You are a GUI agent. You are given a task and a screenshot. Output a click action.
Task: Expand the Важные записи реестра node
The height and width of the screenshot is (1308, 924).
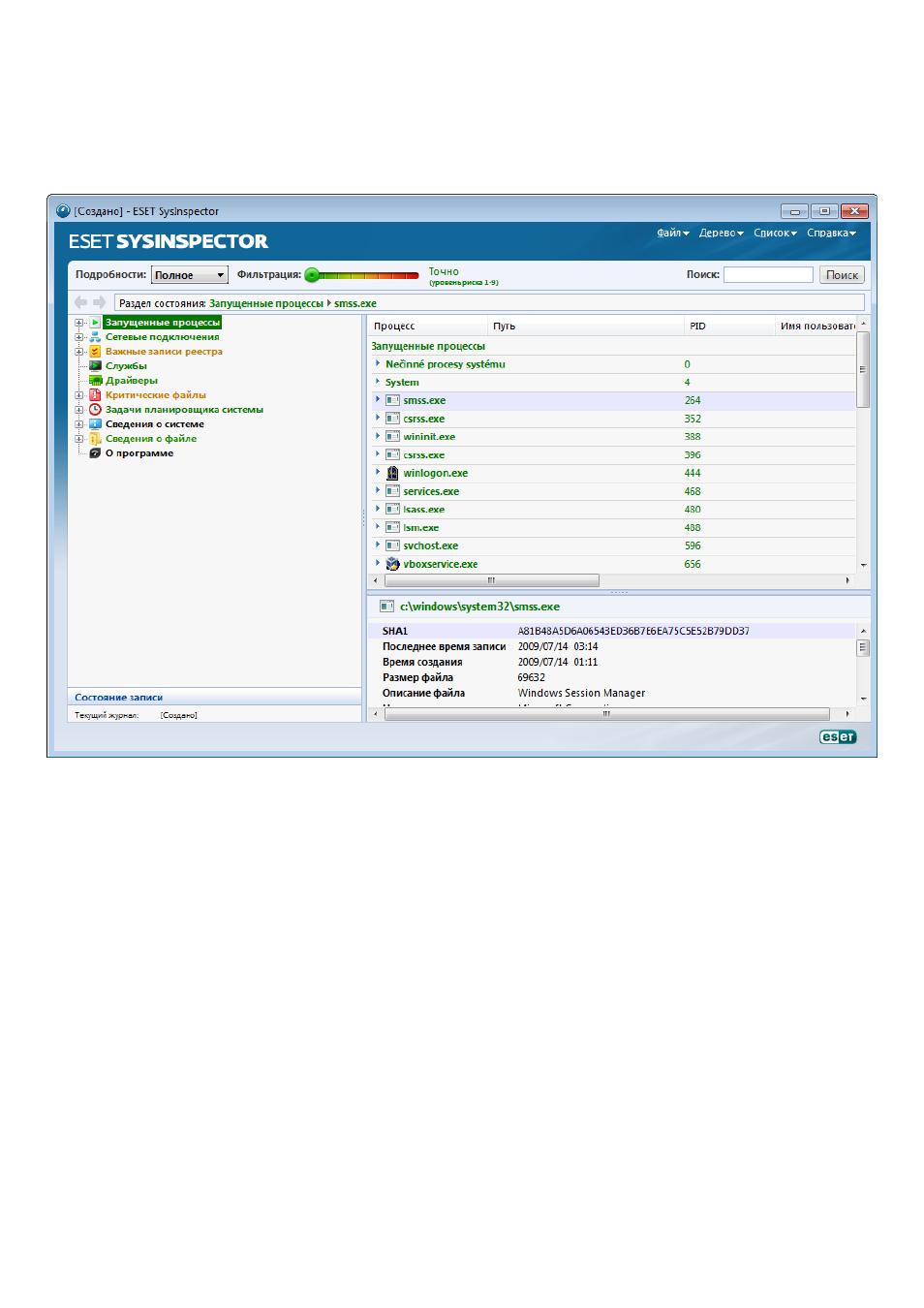[79, 352]
